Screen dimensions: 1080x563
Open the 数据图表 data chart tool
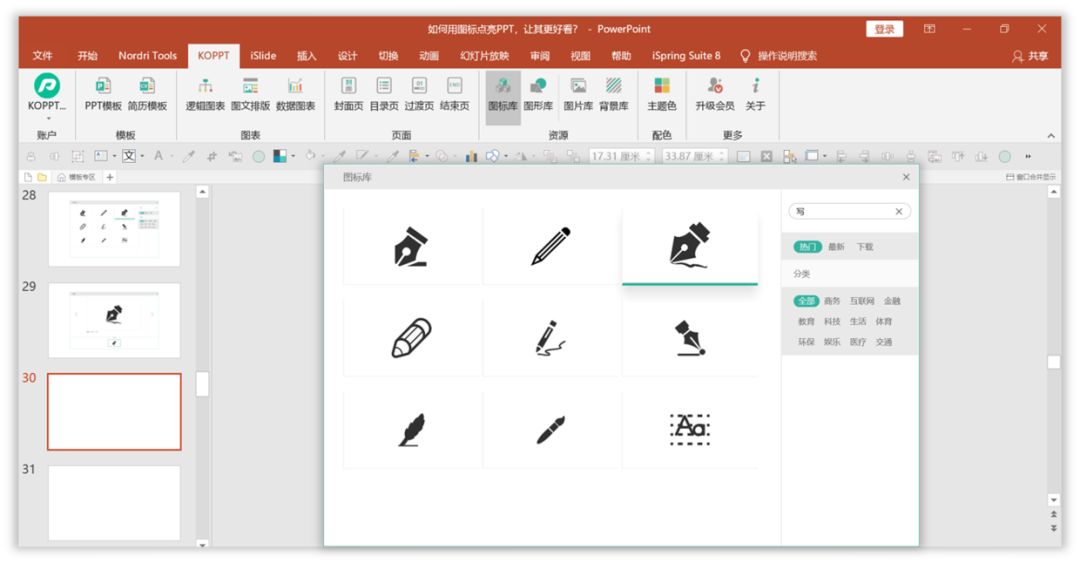coord(295,93)
